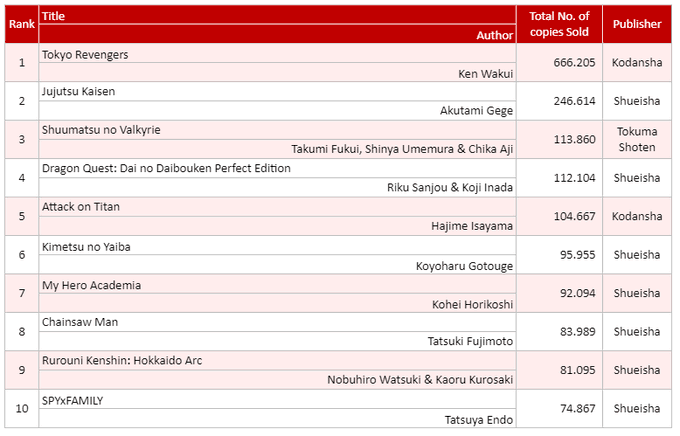
Task: Click Shueisha publisher in Dragon Quest row
Action: coord(637,178)
